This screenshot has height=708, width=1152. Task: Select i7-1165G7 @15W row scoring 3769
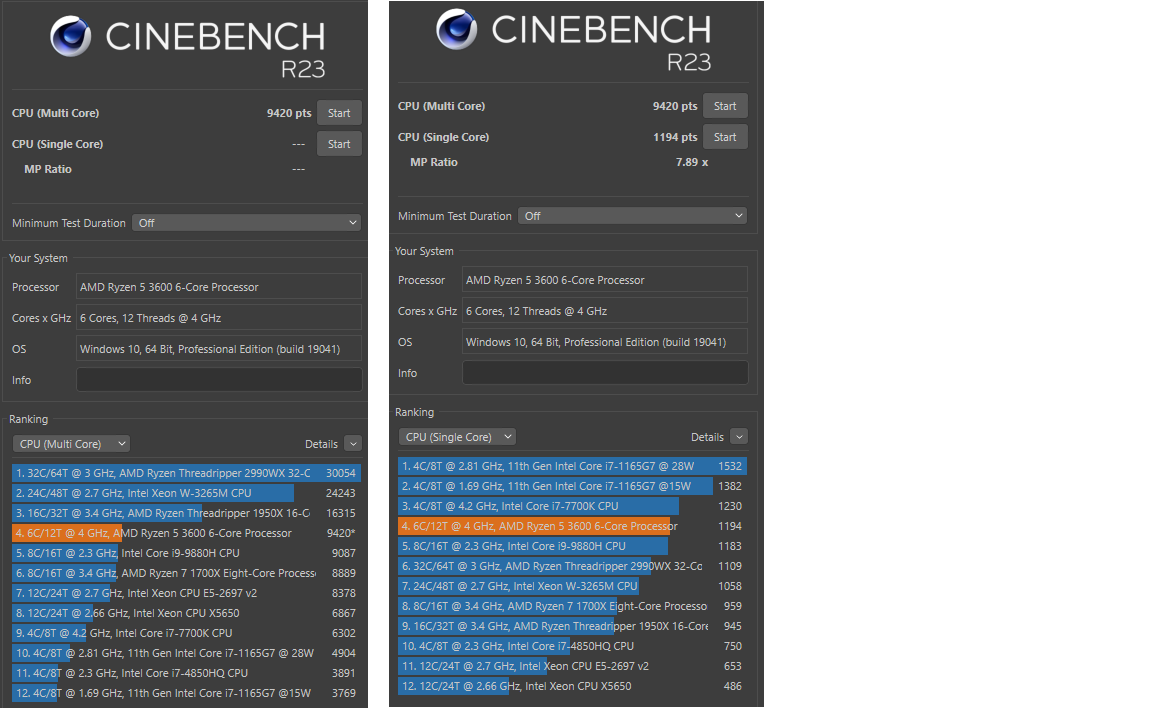186,693
